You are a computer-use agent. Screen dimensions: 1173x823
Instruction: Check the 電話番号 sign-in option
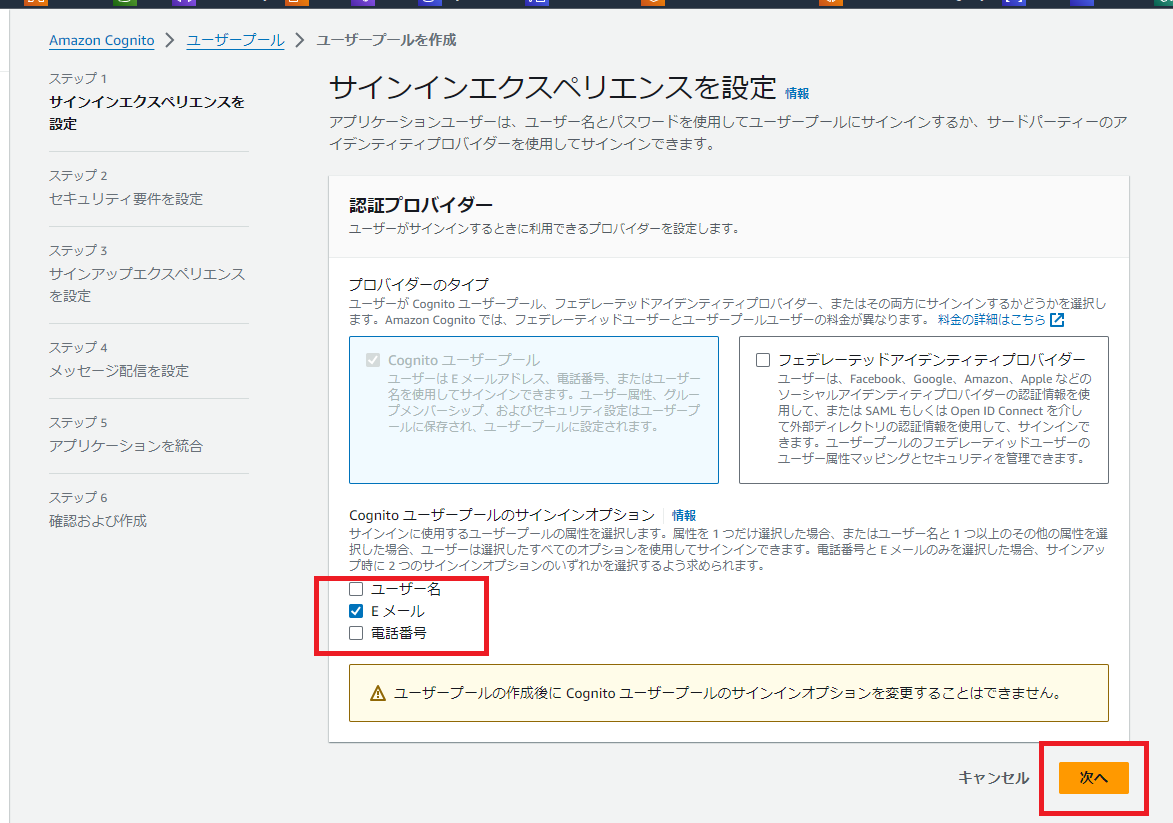[x=356, y=633]
